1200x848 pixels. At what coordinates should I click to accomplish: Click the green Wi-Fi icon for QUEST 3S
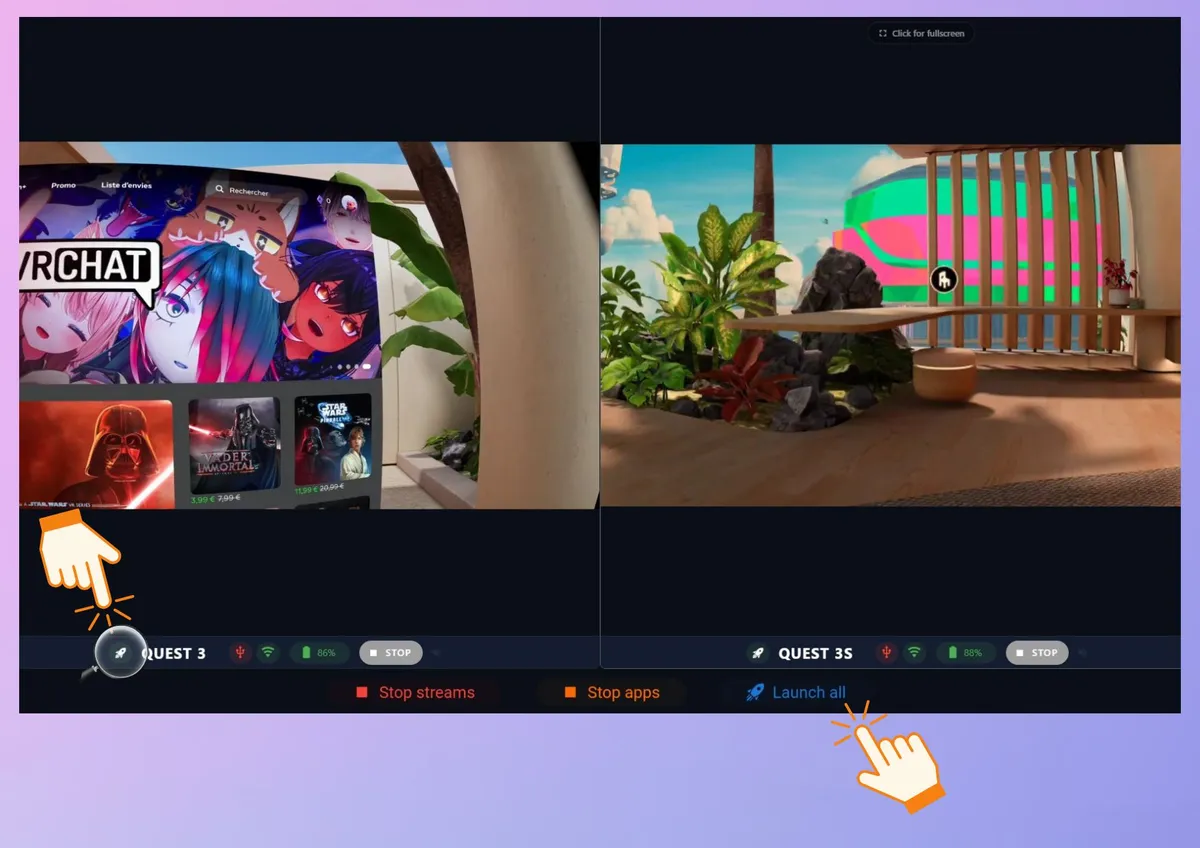pyautogui.click(x=914, y=653)
